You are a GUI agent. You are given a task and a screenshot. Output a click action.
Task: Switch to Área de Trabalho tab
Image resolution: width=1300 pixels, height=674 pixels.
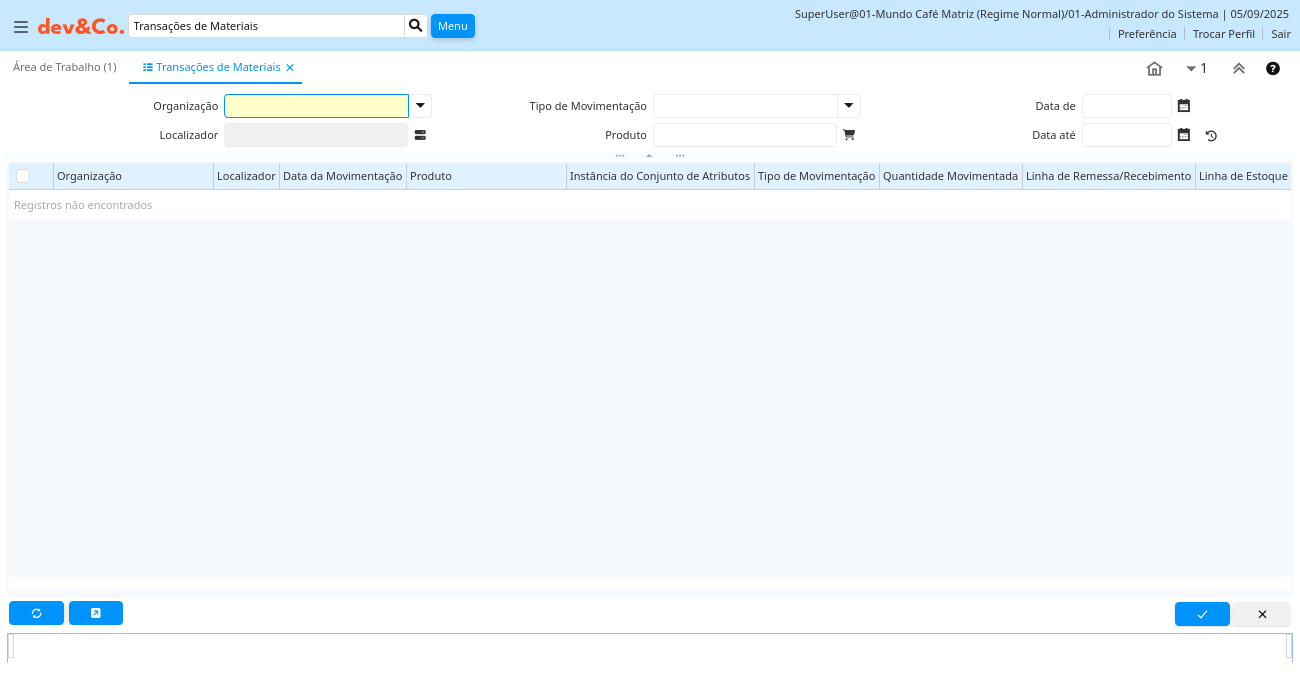tap(65, 67)
